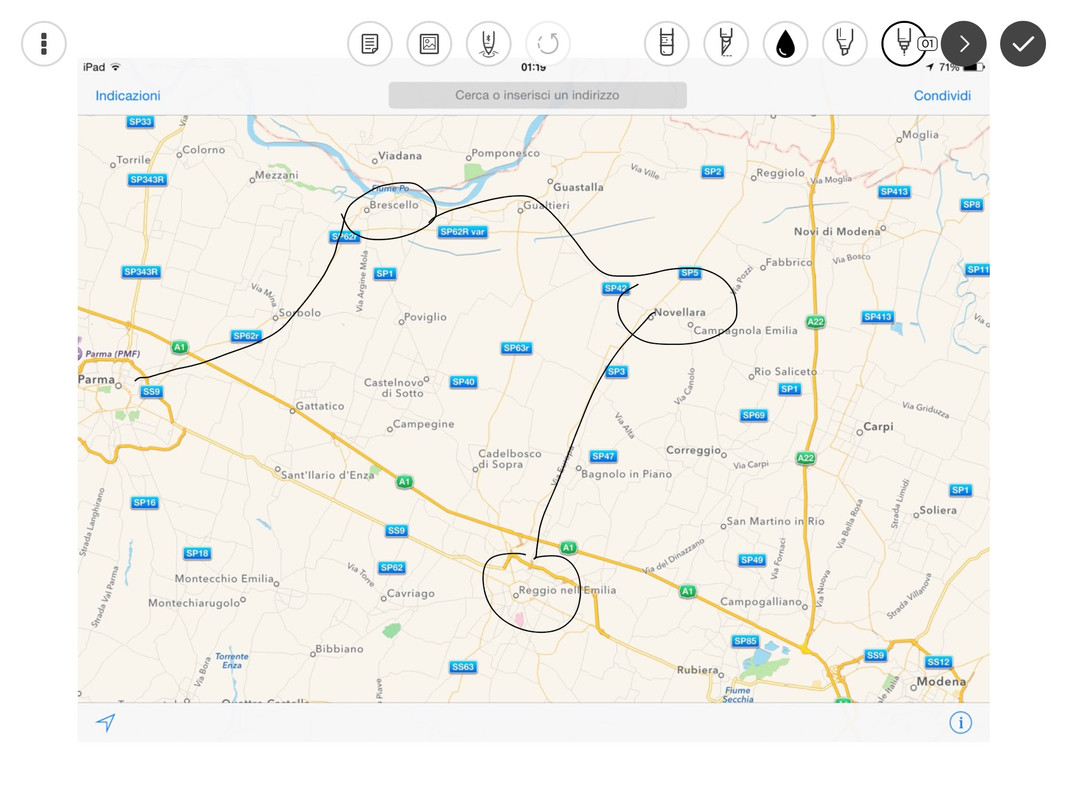The height and width of the screenshot is (800, 1067).
Task: Open the three-dot more options menu
Action: point(44,44)
